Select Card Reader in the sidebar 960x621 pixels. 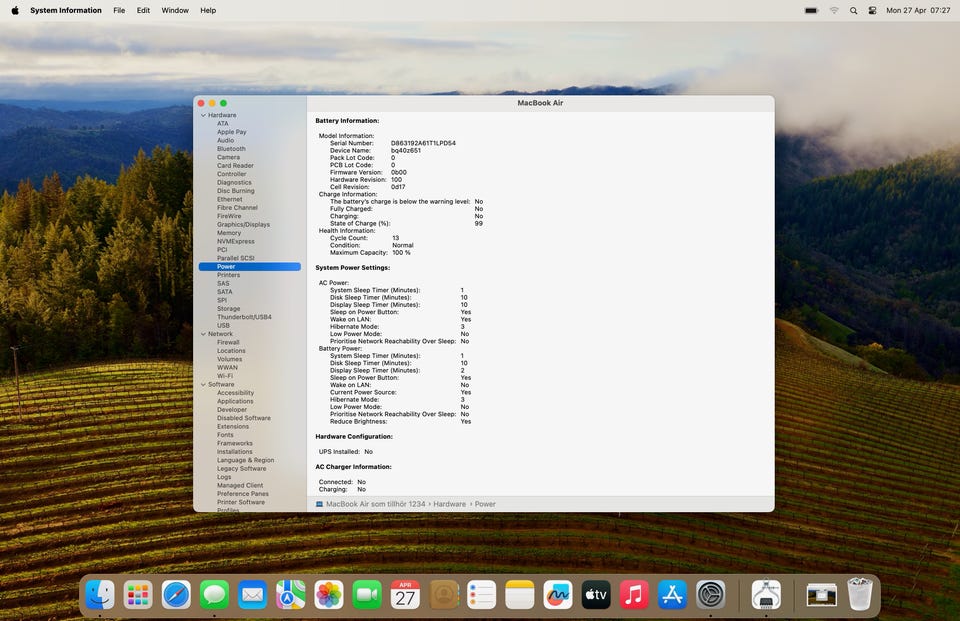pyautogui.click(x=235, y=165)
